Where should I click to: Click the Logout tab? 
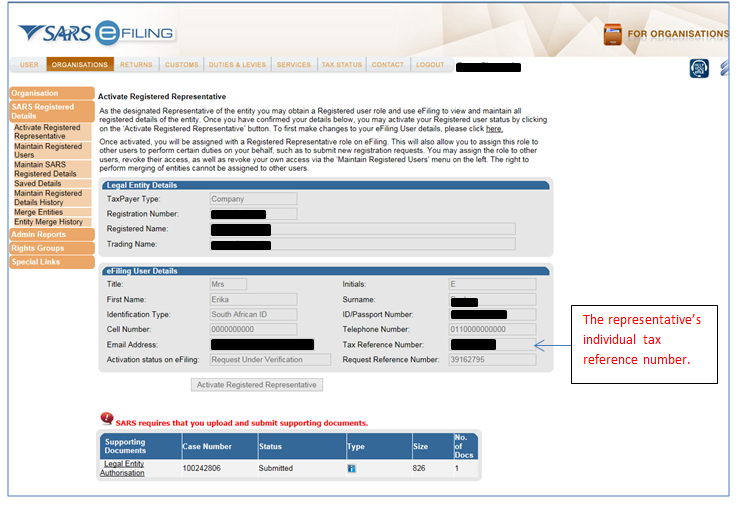pyautogui.click(x=430, y=65)
